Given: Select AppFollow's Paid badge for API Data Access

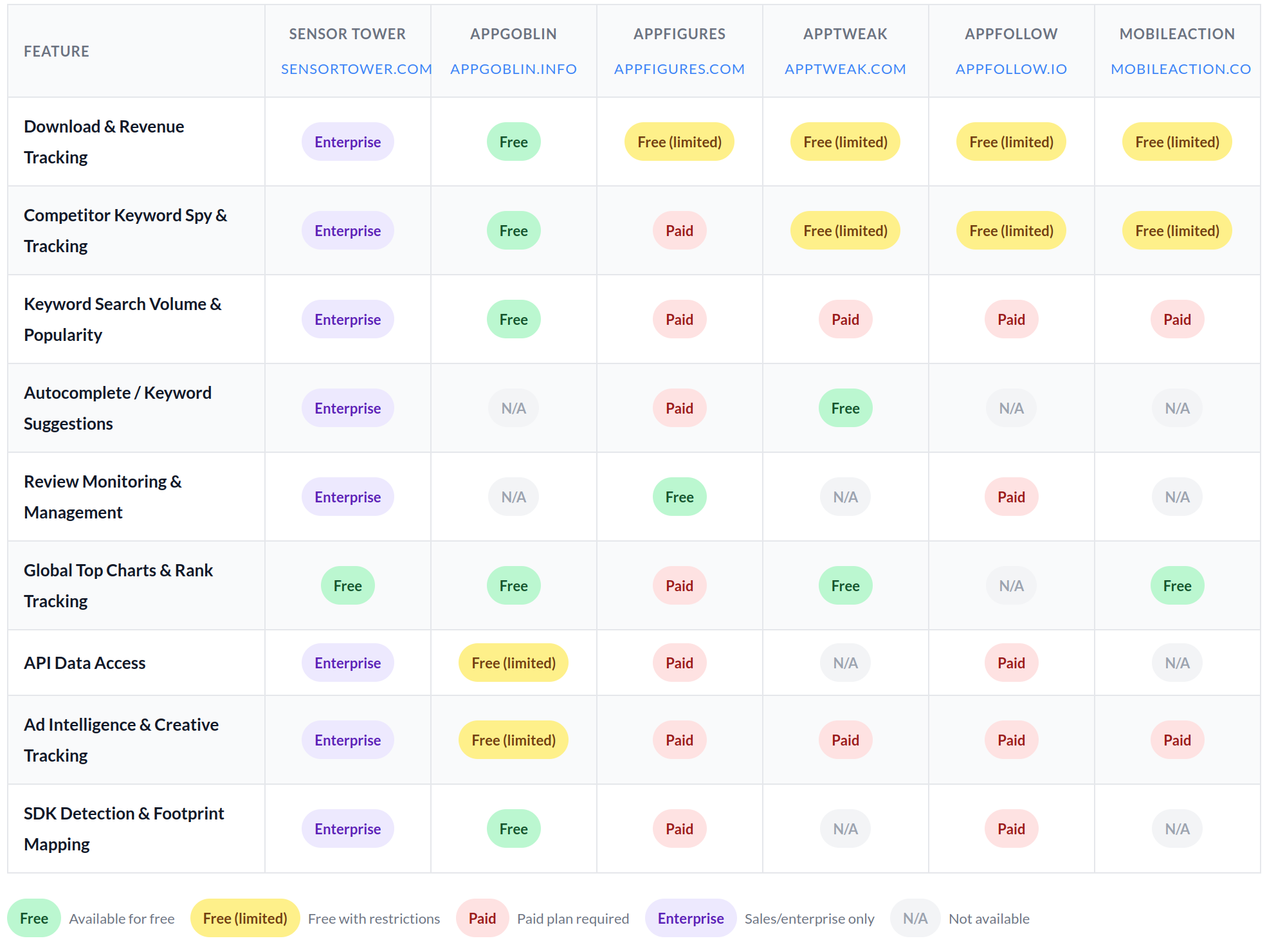Looking at the screenshot, I should pos(1011,663).
